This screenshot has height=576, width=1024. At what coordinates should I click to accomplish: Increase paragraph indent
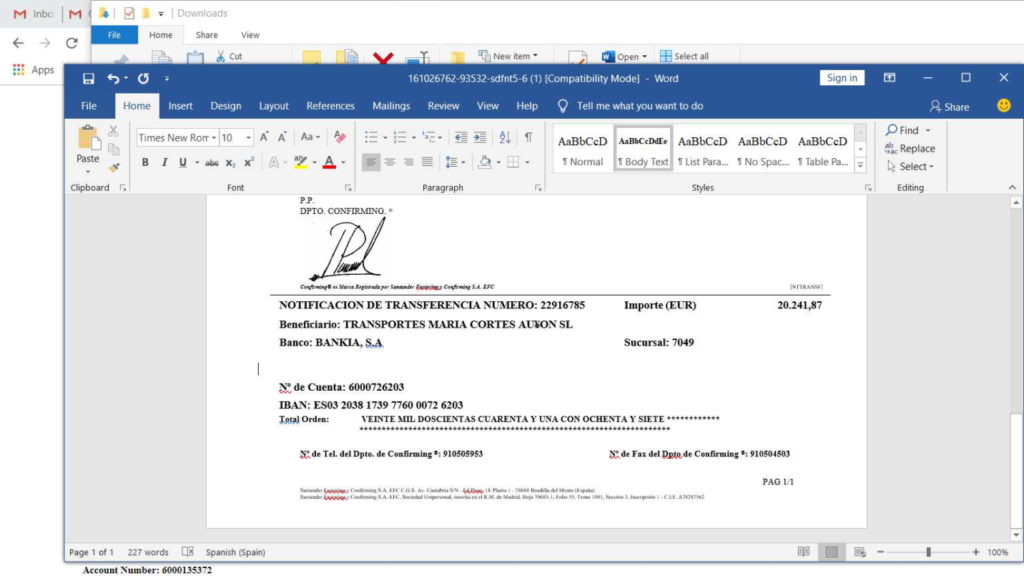pos(480,137)
